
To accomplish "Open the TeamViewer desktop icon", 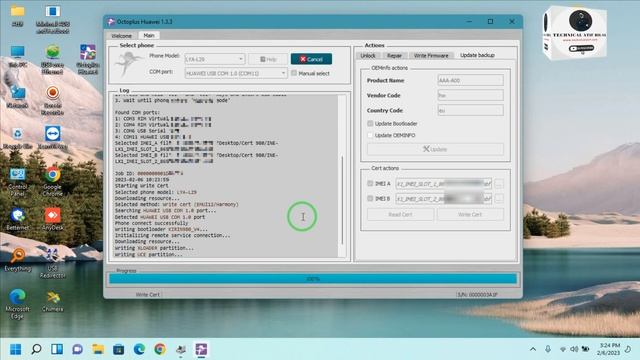I will pos(52,138).
